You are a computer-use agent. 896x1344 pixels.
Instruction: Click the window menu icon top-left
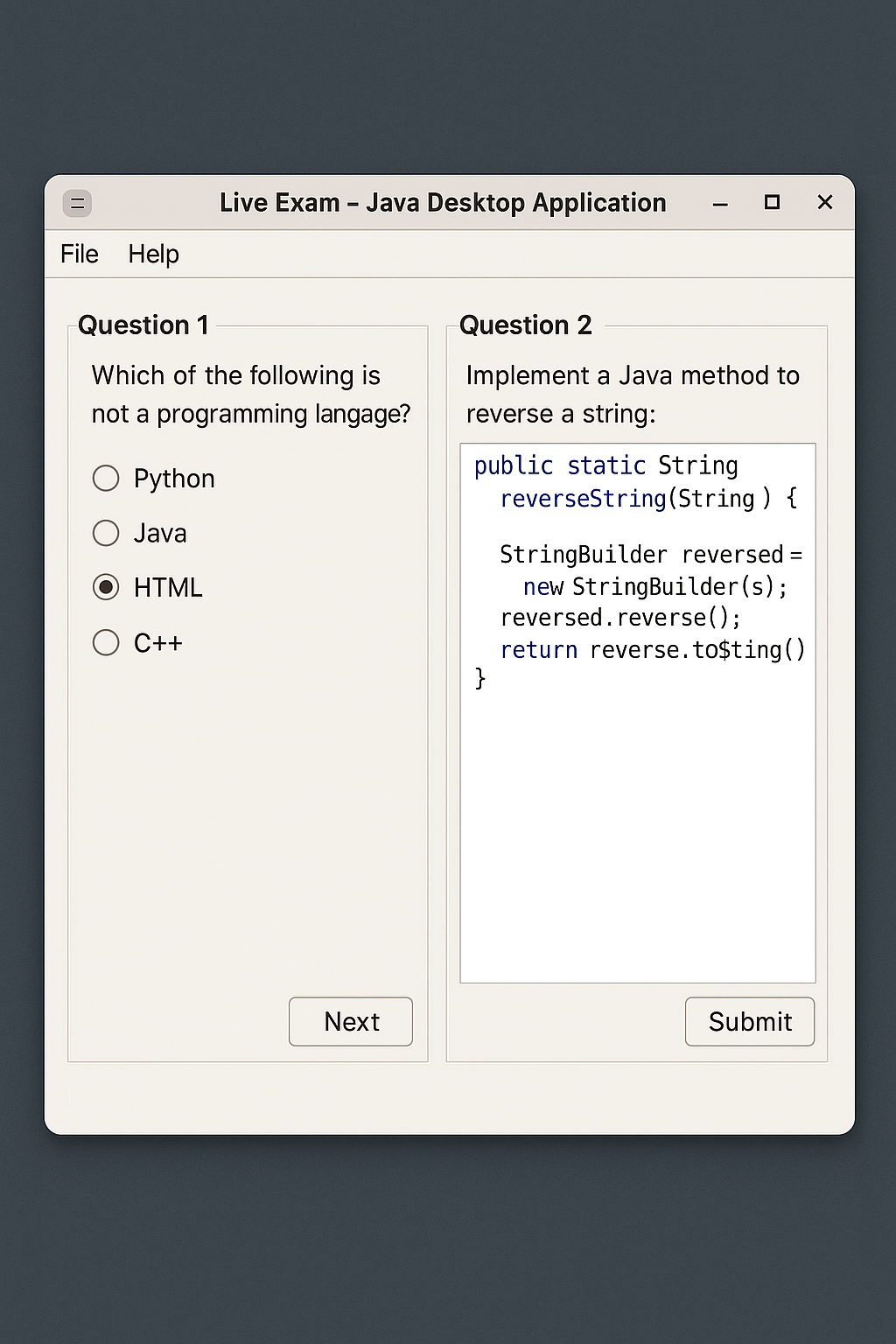point(77,202)
